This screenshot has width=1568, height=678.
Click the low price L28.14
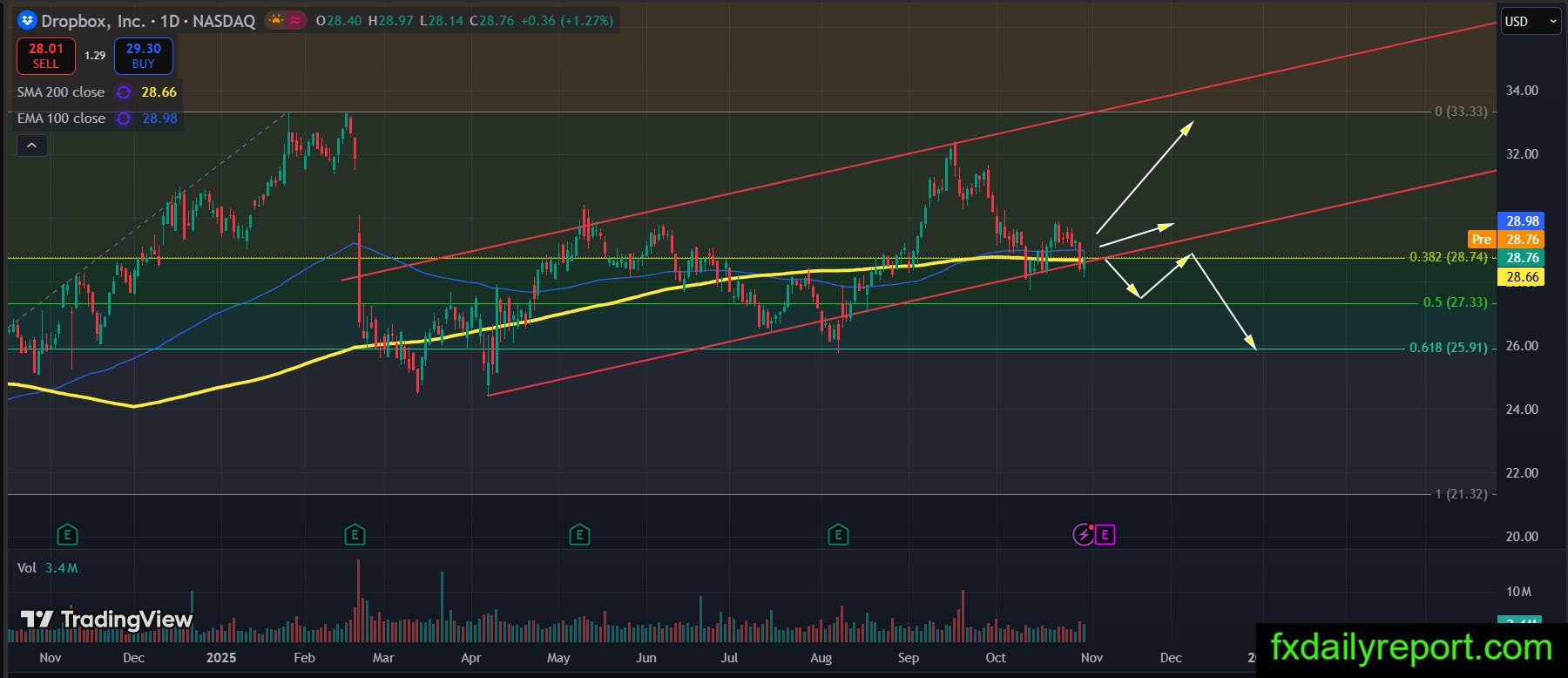442,21
